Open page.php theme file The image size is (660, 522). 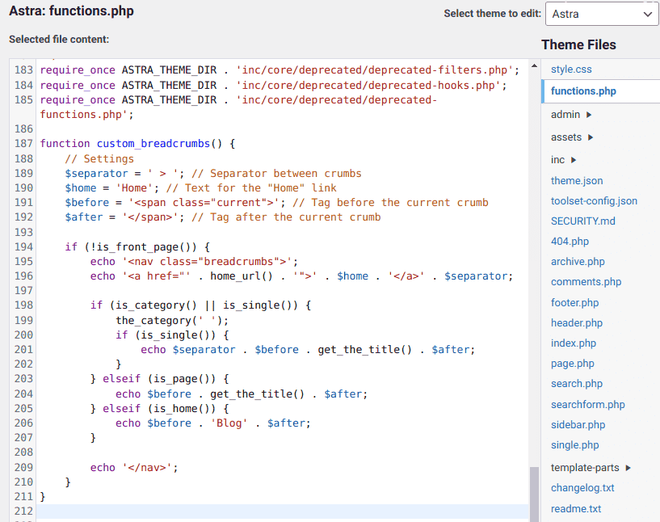pos(572,363)
